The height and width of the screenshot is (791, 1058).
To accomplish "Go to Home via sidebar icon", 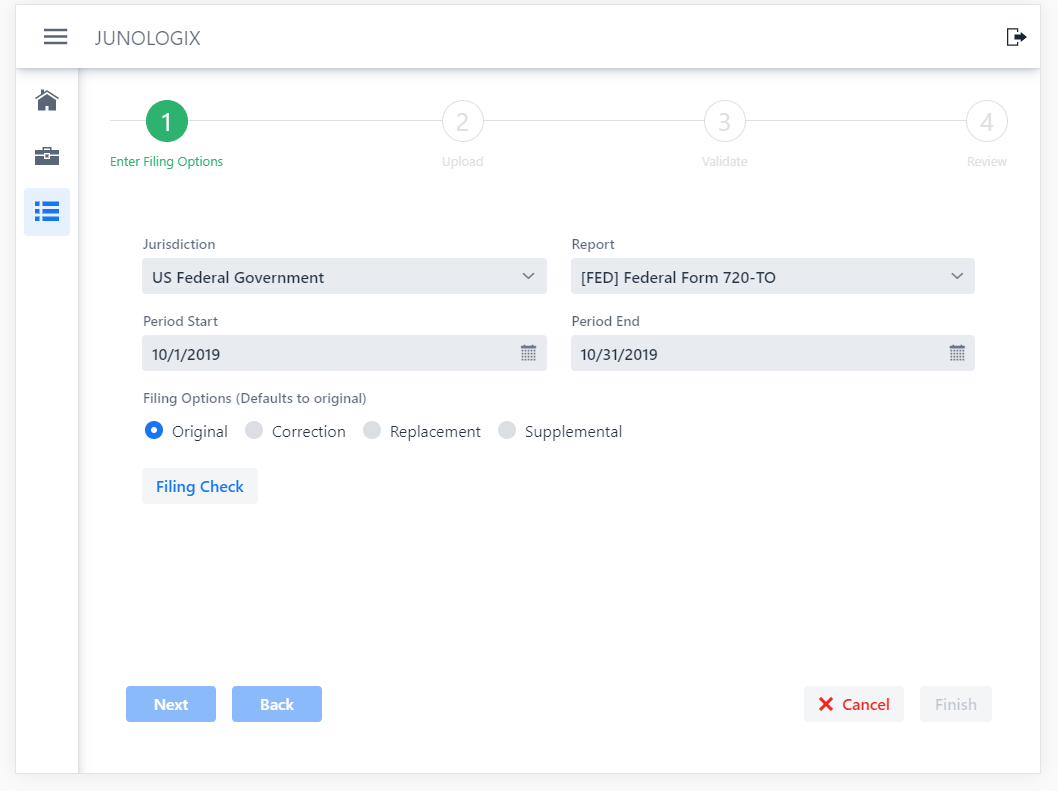I will [x=47, y=100].
